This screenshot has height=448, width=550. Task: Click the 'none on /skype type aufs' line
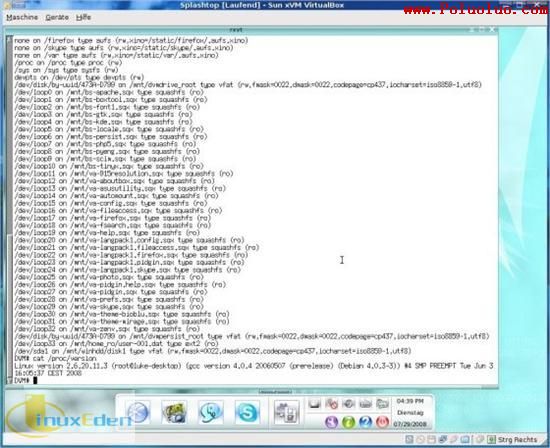click(x=124, y=48)
